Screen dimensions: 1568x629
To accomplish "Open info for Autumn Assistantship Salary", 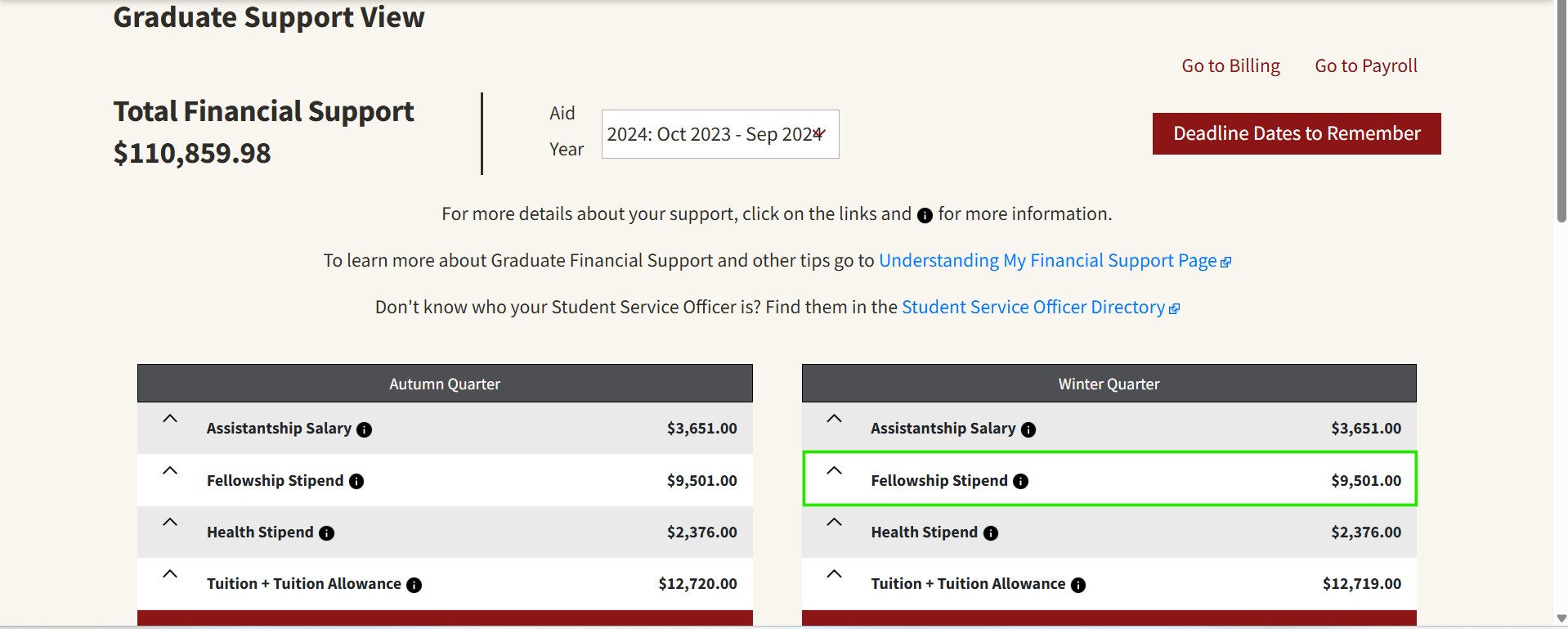I will pos(365,429).
